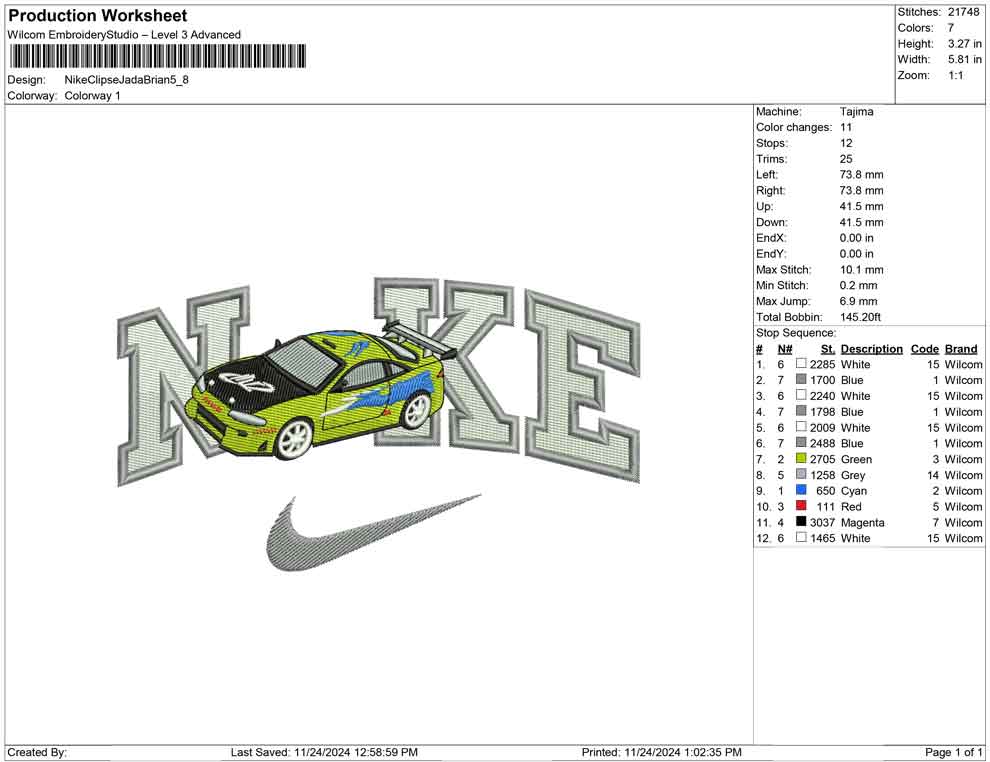The height and width of the screenshot is (762, 990).
Task: Click the Left value '73.8 mm'
Action: 862,175
